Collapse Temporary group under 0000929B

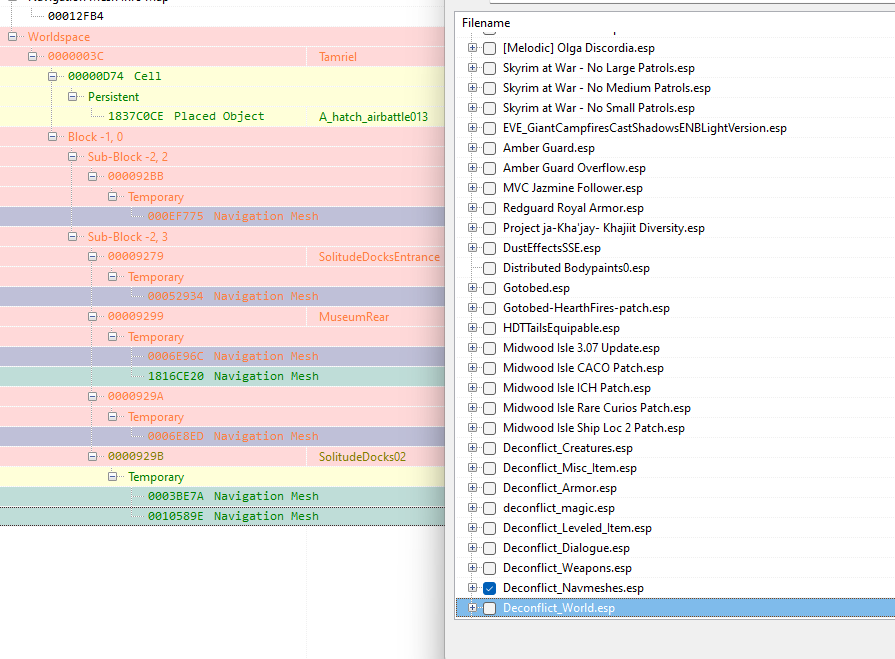(112, 476)
